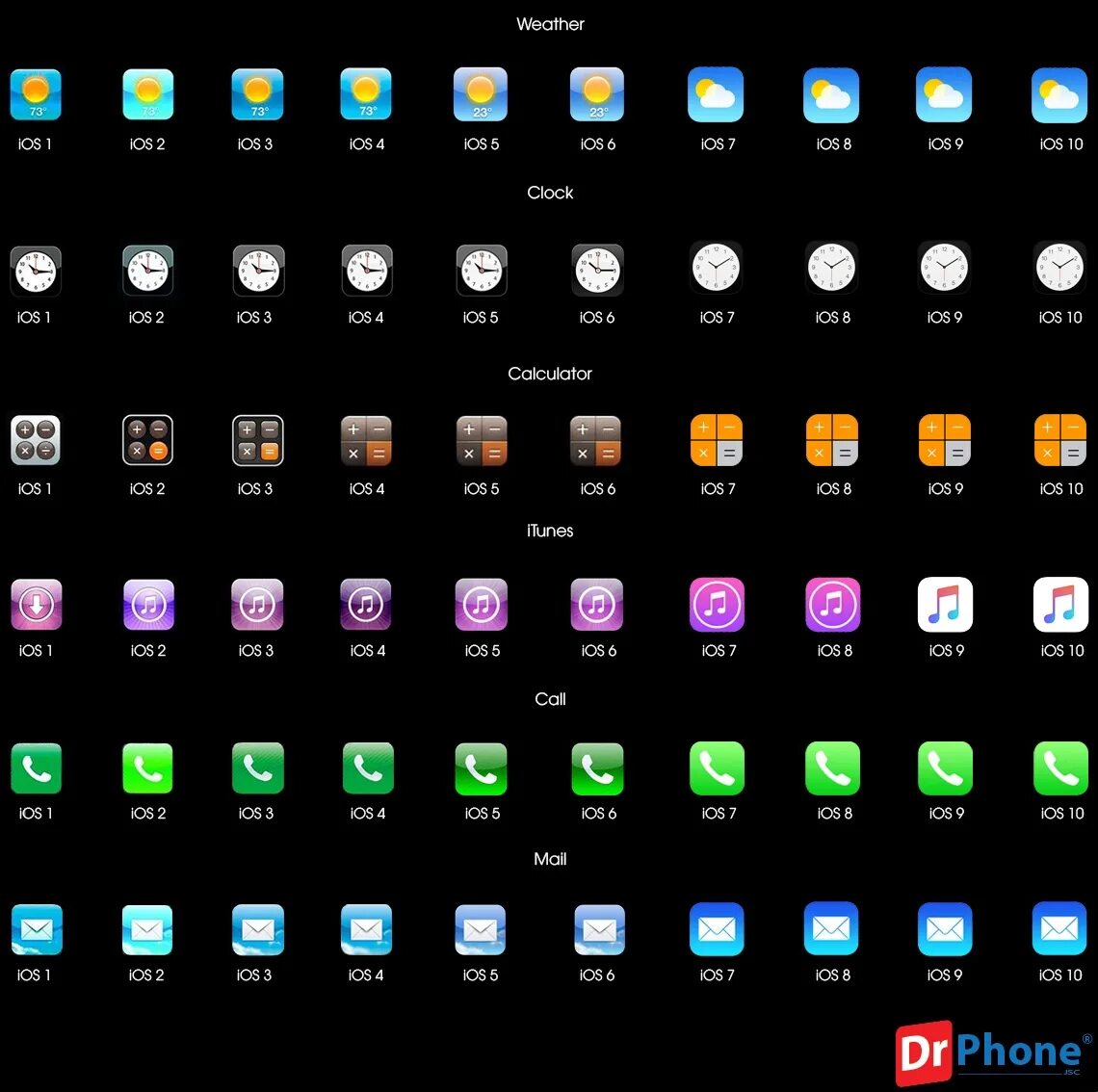Click the iOS 5 label under iTunes
Image resolution: width=1098 pixels, height=1092 pixels.
pos(483,650)
